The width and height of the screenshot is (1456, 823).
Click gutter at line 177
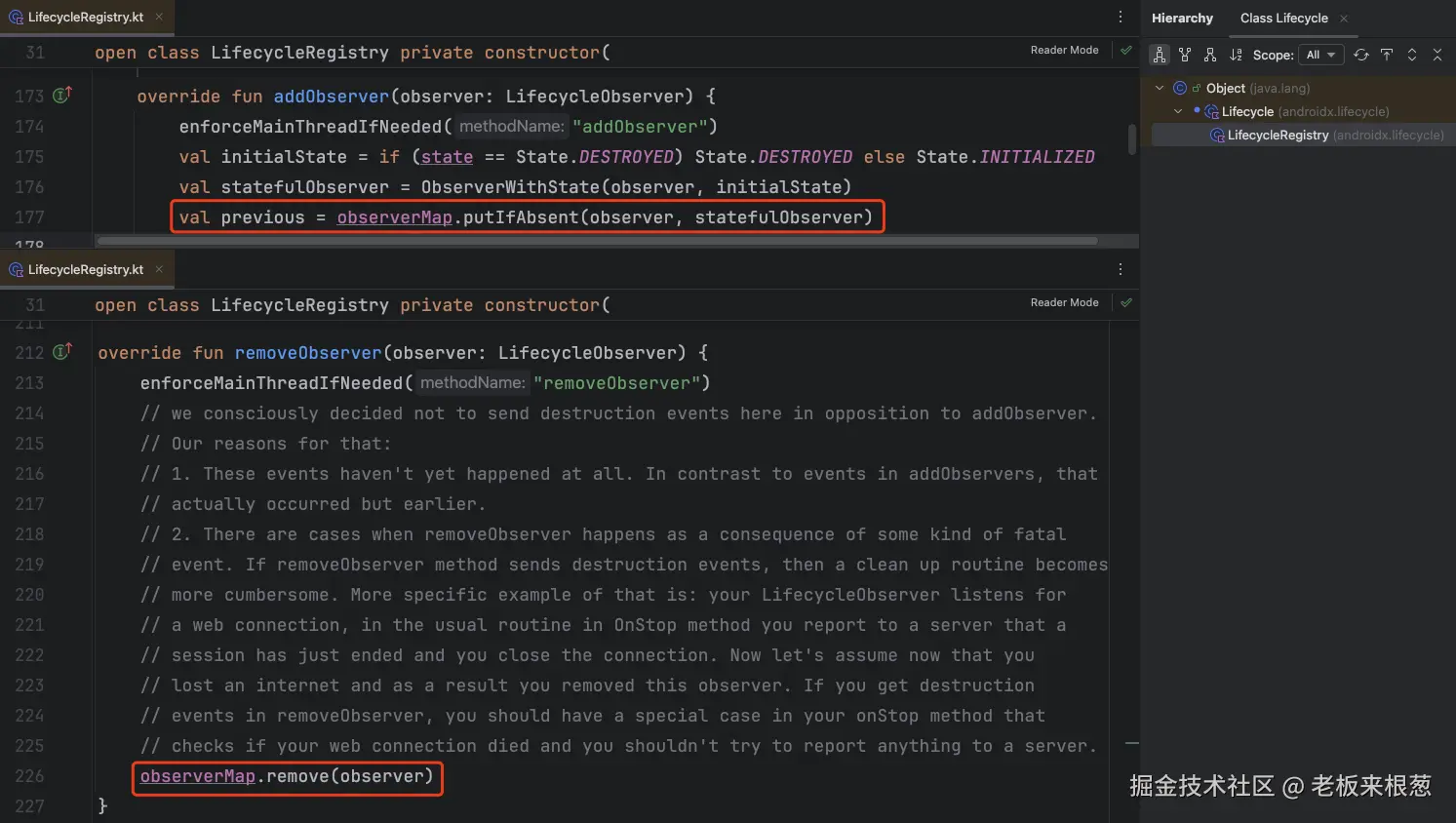pos(29,216)
